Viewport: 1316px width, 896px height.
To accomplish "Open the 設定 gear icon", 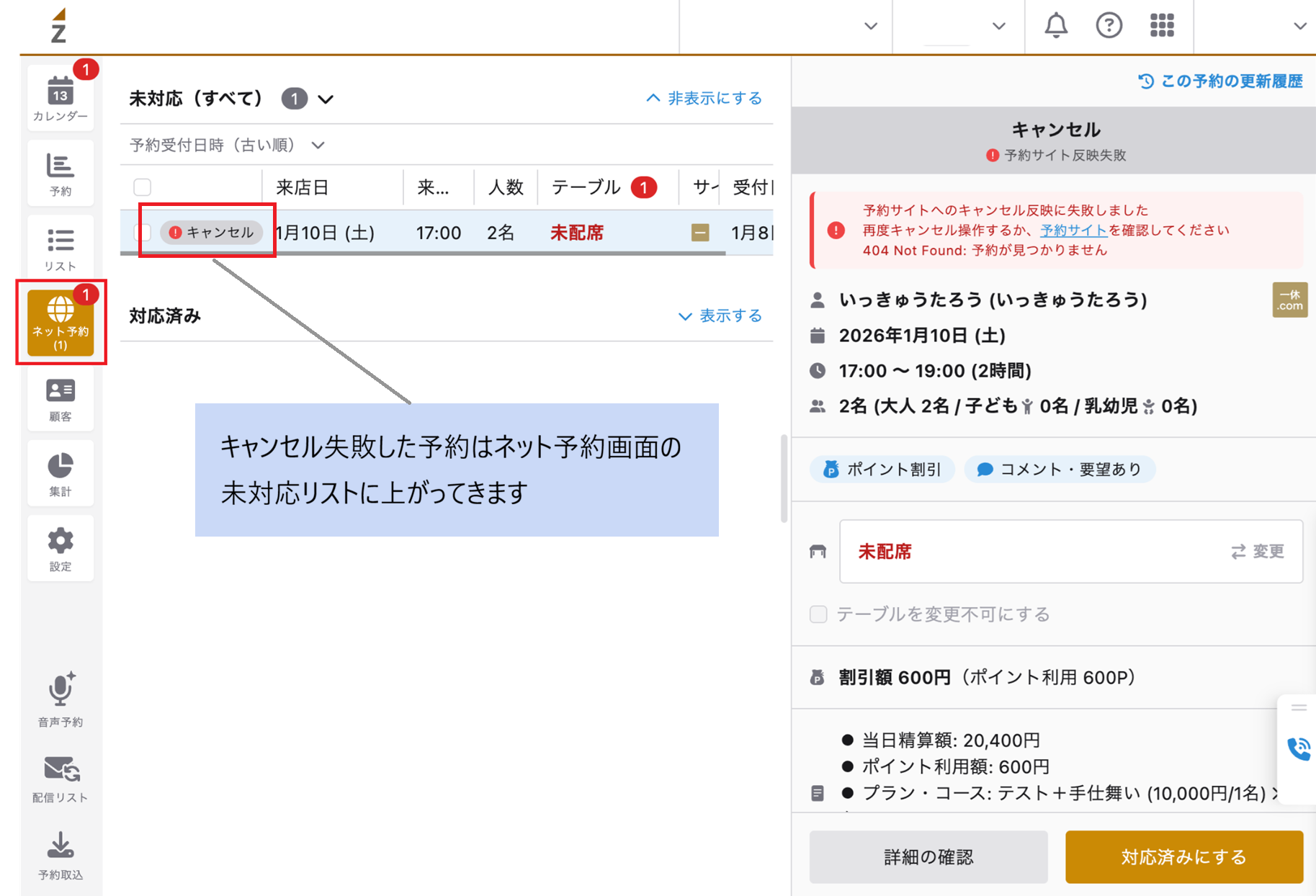I will [x=61, y=548].
